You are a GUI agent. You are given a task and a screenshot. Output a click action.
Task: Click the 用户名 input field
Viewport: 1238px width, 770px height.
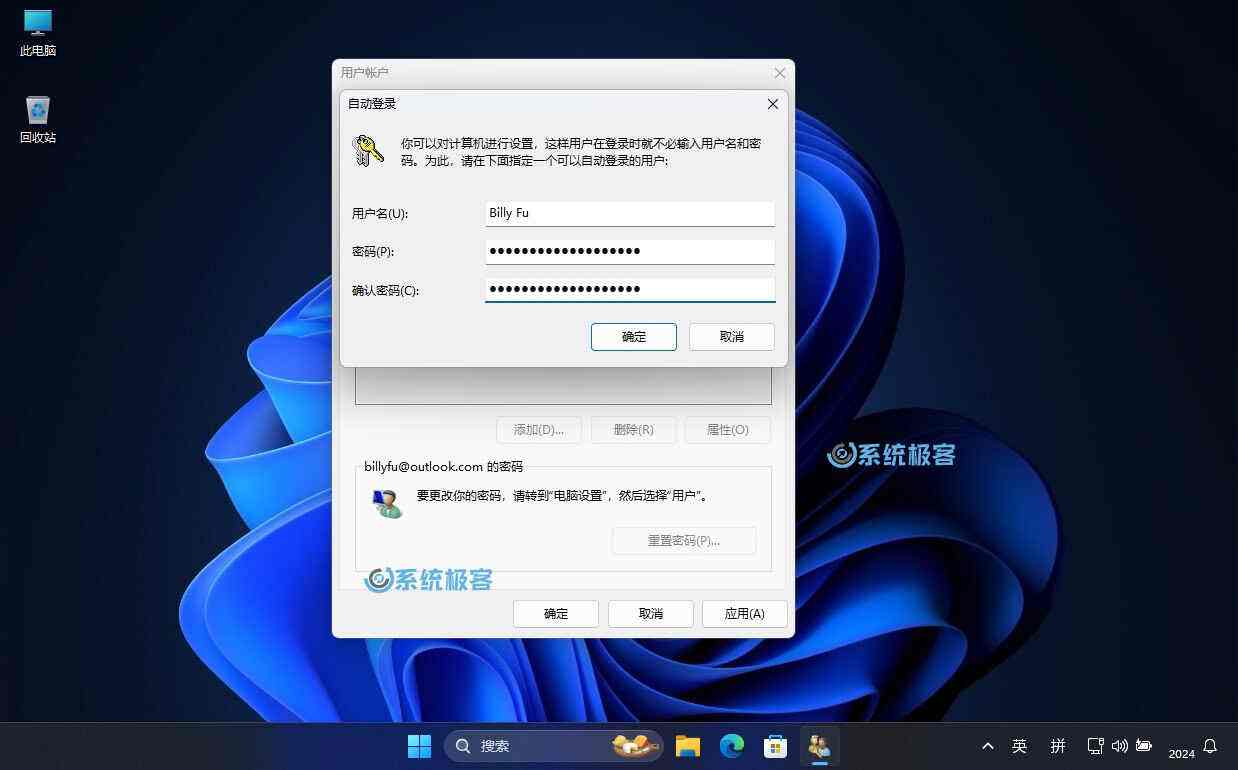tap(629, 213)
